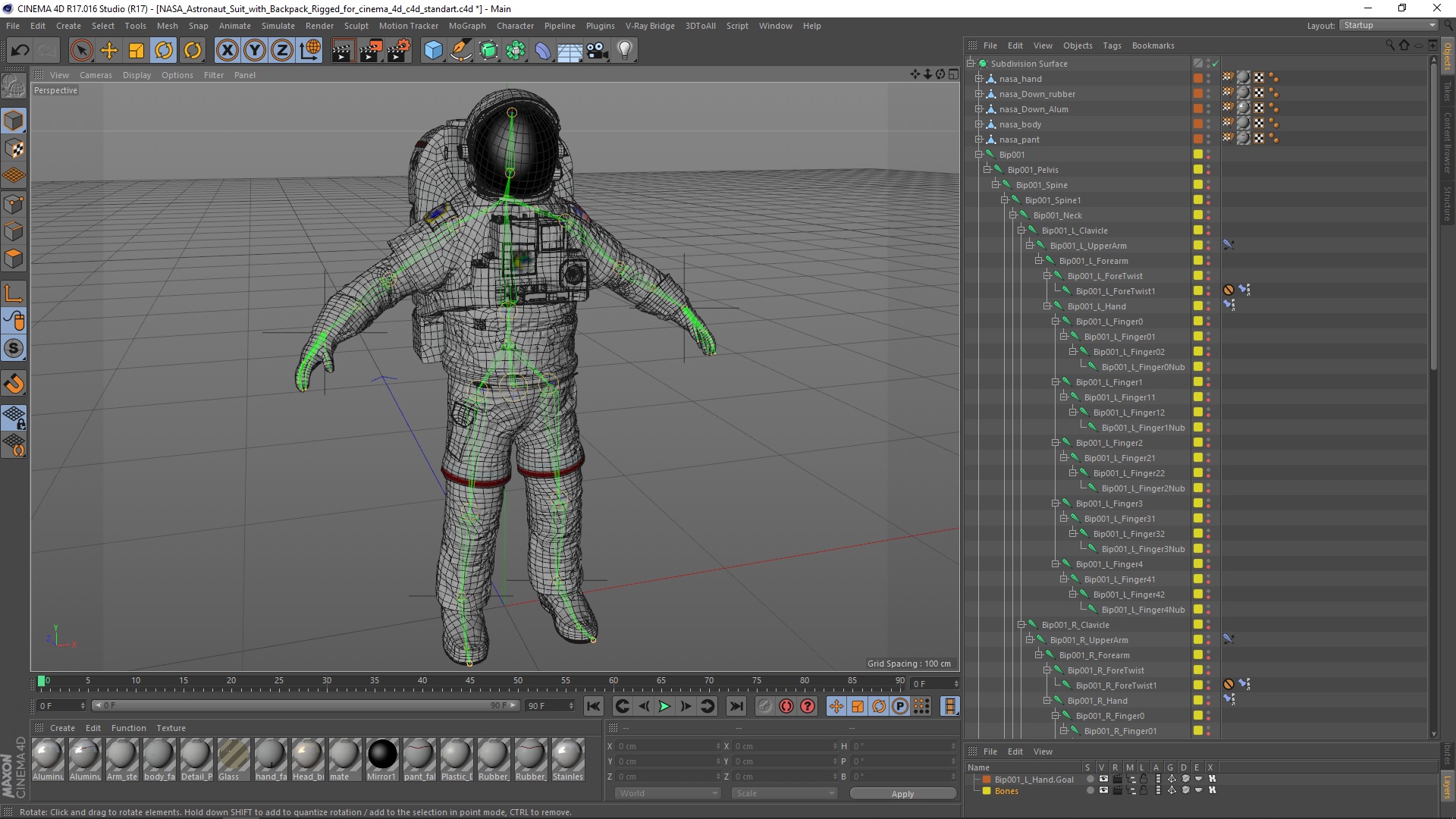Enable Points mode icon

(14, 204)
